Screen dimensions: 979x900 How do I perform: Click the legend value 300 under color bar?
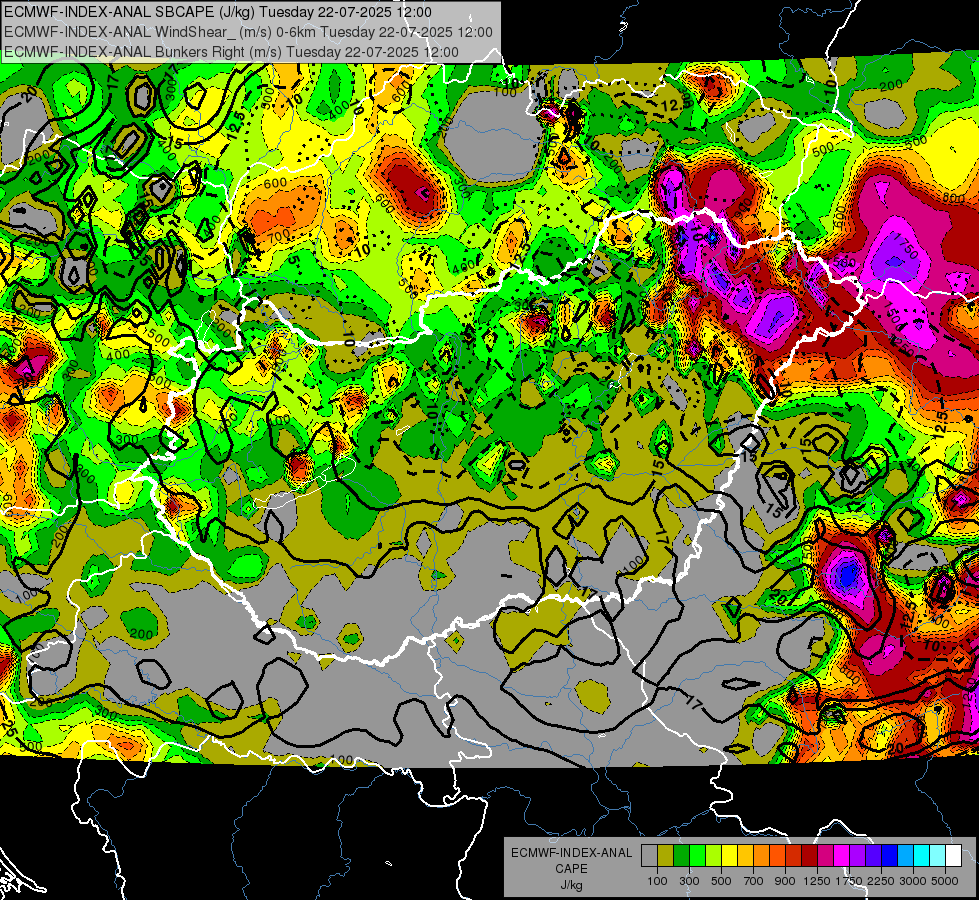click(689, 881)
